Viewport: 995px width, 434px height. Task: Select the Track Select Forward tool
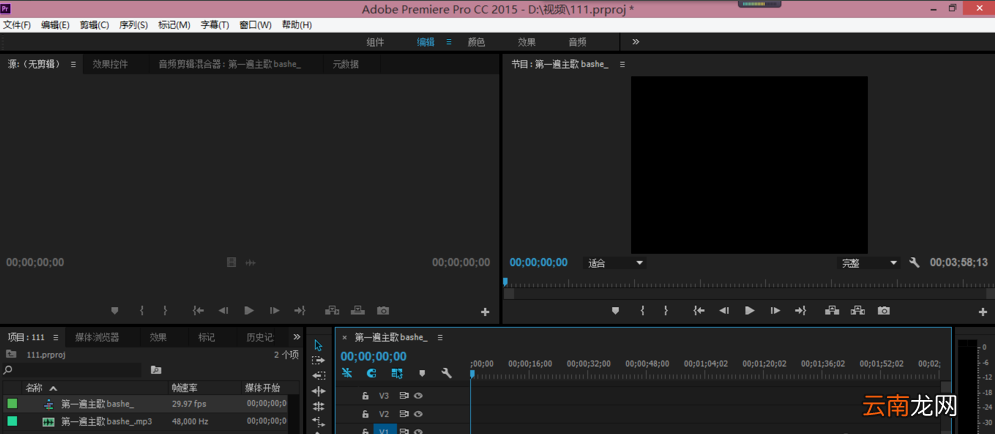coord(319,360)
